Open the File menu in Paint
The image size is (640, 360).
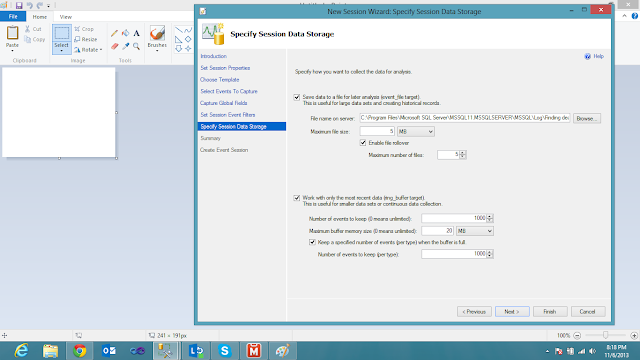(13, 16)
